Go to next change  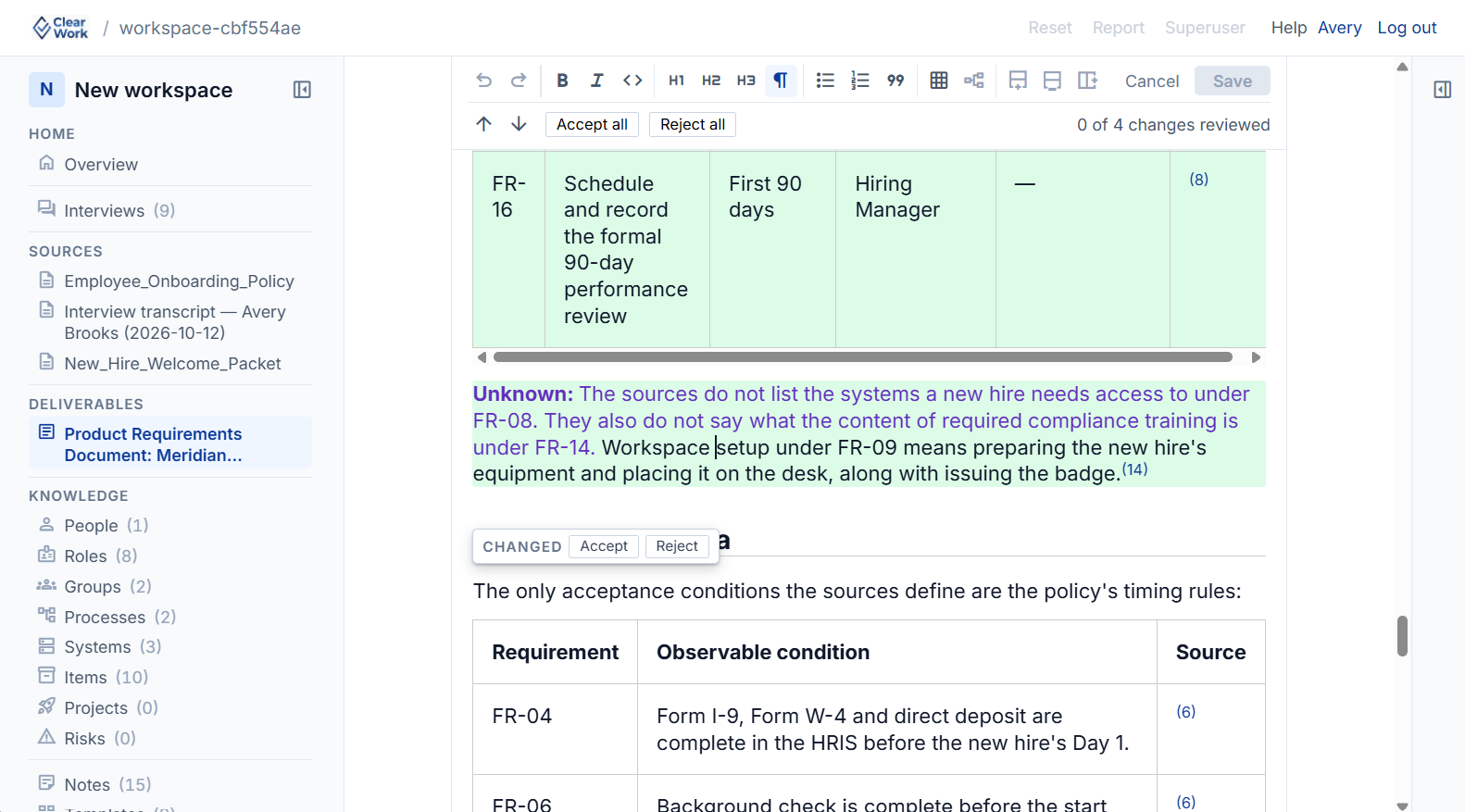point(519,124)
